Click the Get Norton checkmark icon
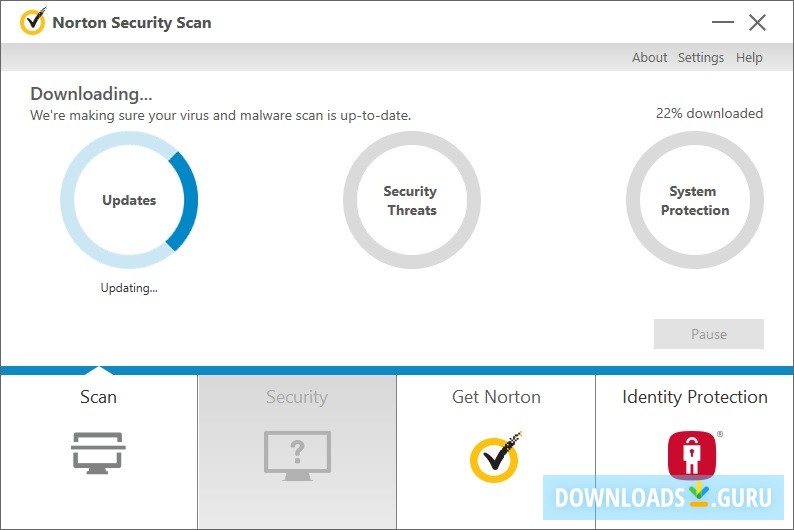Image resolution: width=794 pixels, height=530 pixels. pyautogui.click(x=496, y=457)
